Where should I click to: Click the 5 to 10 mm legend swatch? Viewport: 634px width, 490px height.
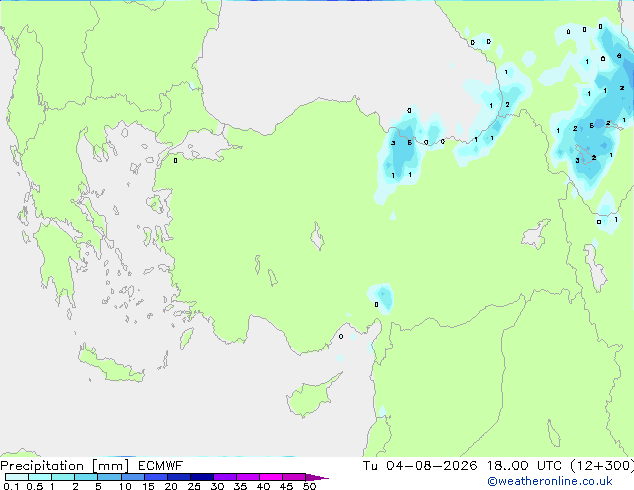coord(109,477)
